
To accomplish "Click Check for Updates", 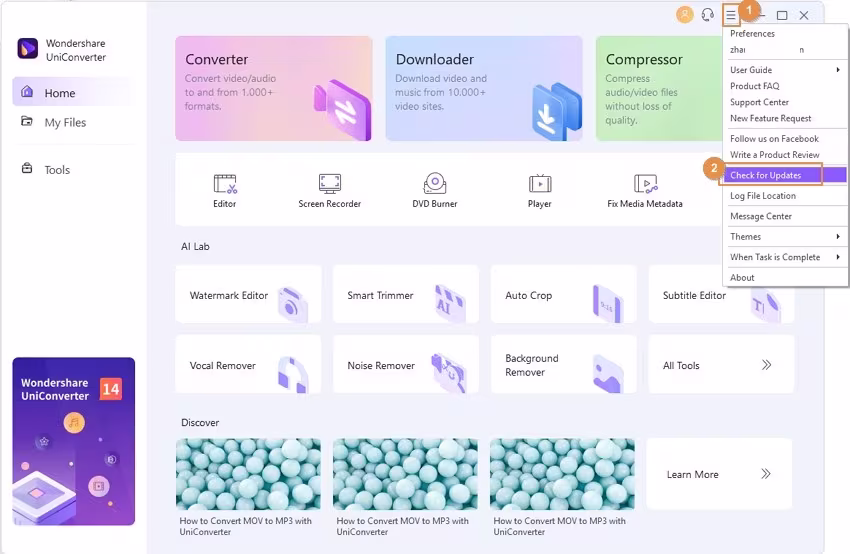I will (785, 175).
